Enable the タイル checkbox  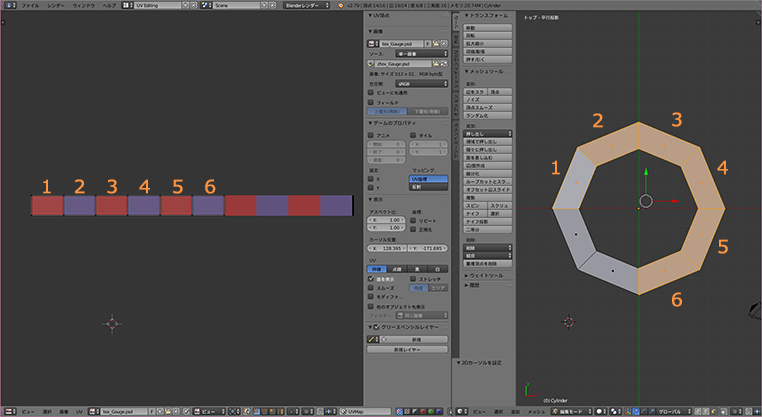(x=413, y=135)
